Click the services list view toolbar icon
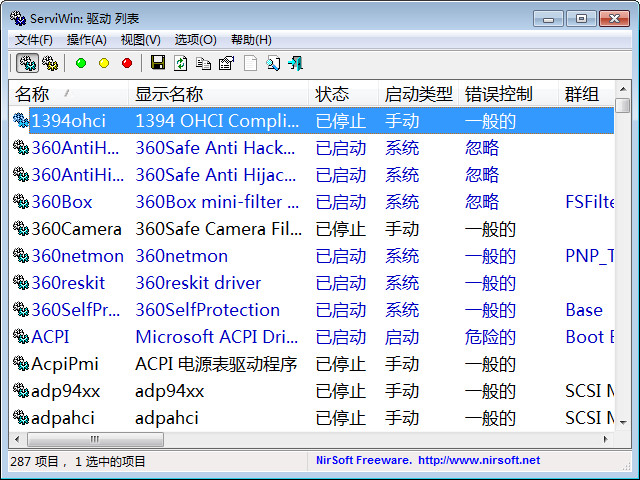 [x=50, y=63]
